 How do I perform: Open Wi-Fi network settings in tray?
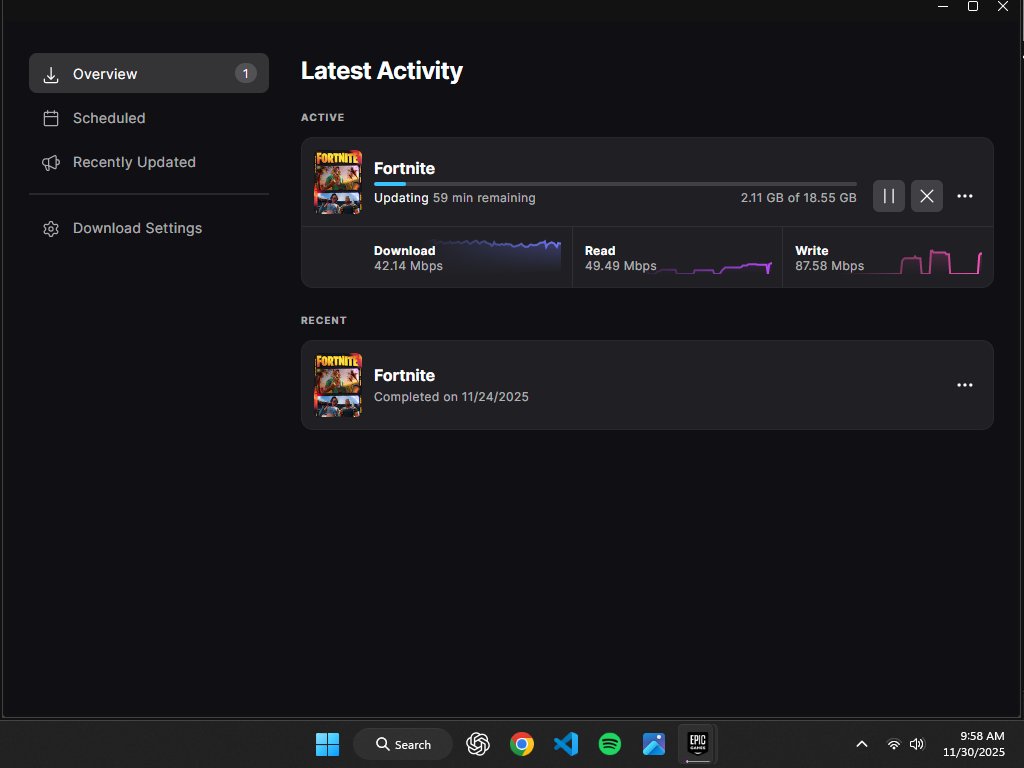coord(893,744)
